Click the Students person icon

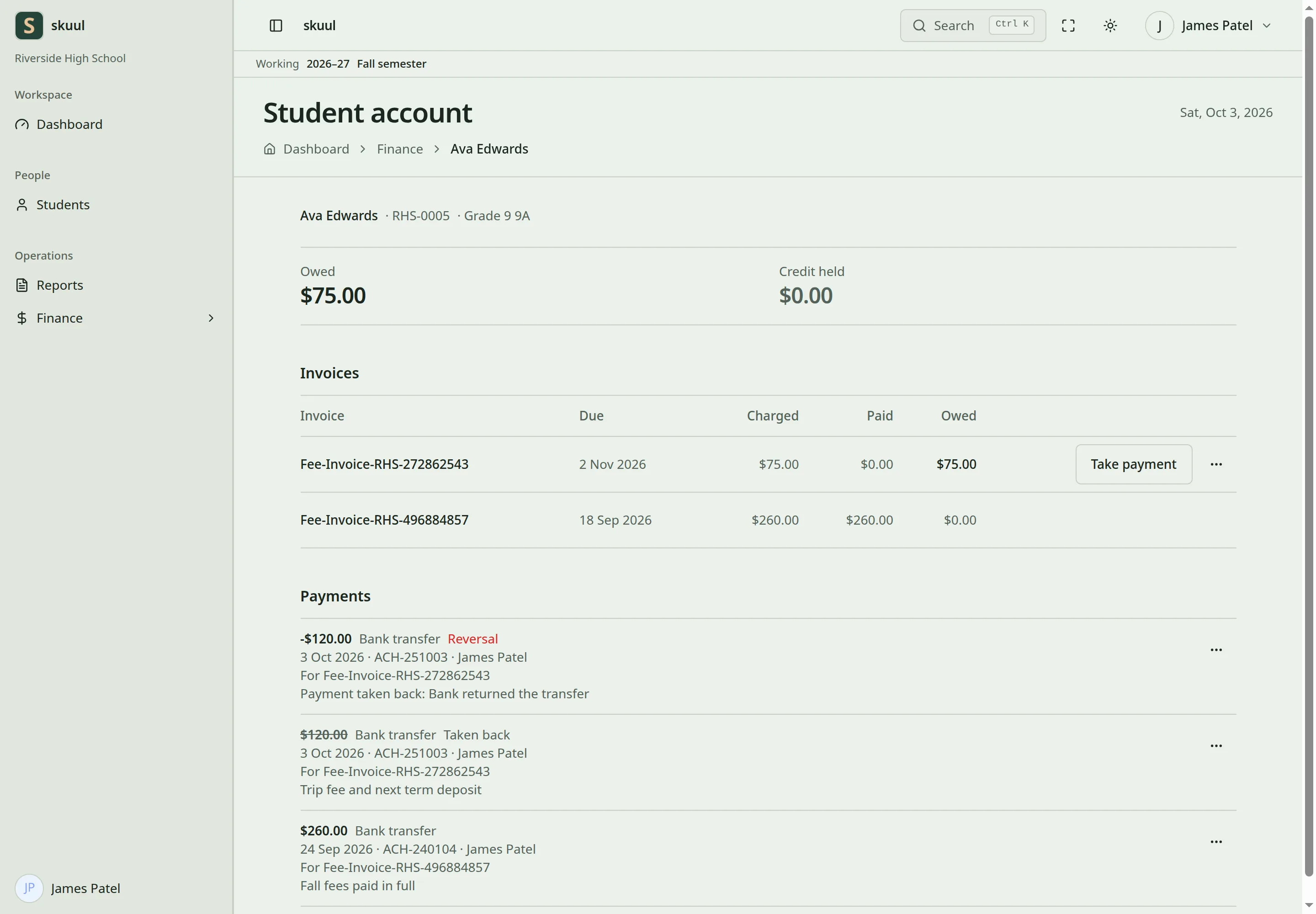tap(22, 204)
